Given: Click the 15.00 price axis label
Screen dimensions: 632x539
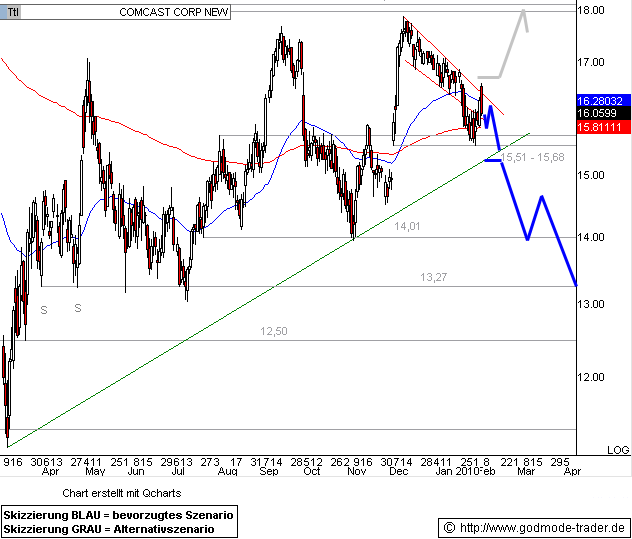Looking at the screenshot, I should pos(591,175).
